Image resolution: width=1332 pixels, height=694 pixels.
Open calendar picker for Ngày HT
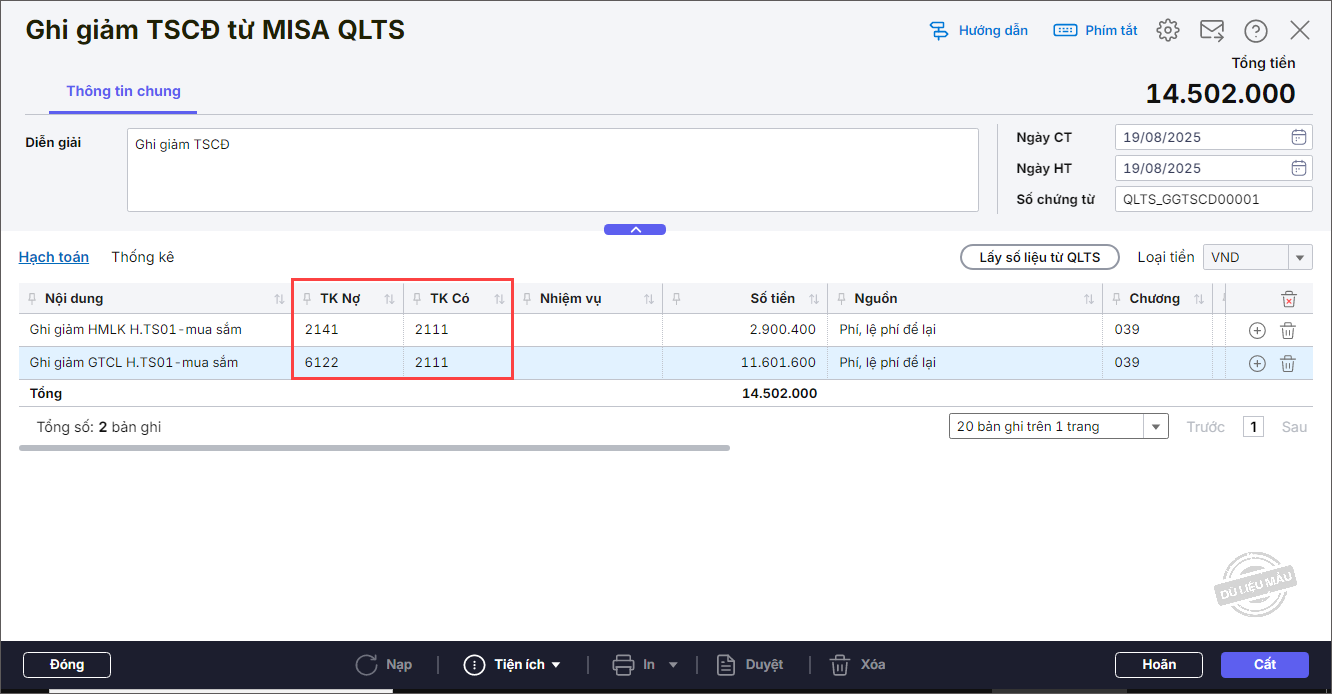click(x=1298, y=168)
